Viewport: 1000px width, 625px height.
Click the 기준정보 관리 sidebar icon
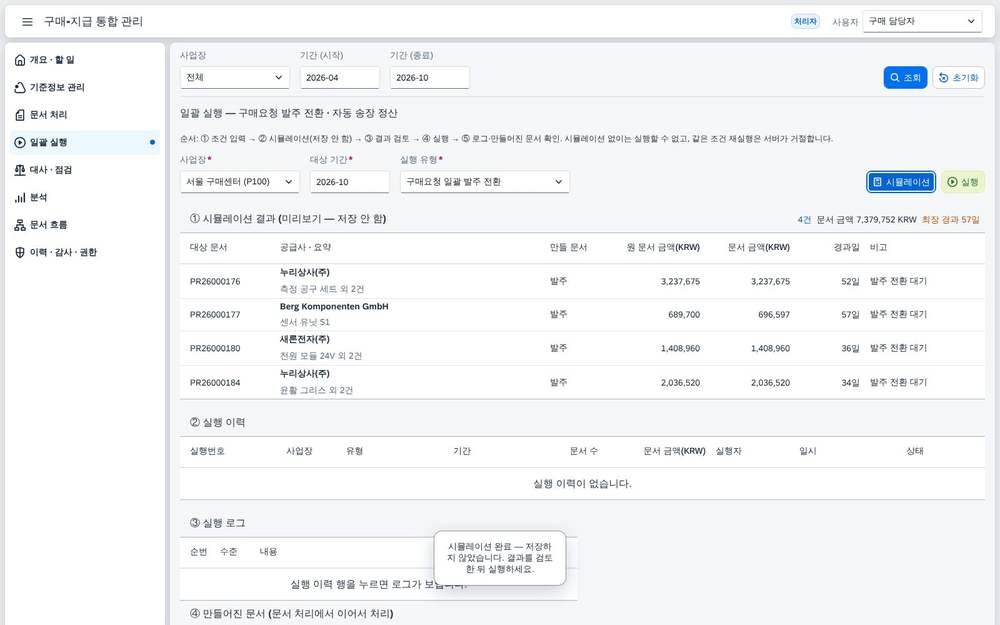click(x=20, y=87)
